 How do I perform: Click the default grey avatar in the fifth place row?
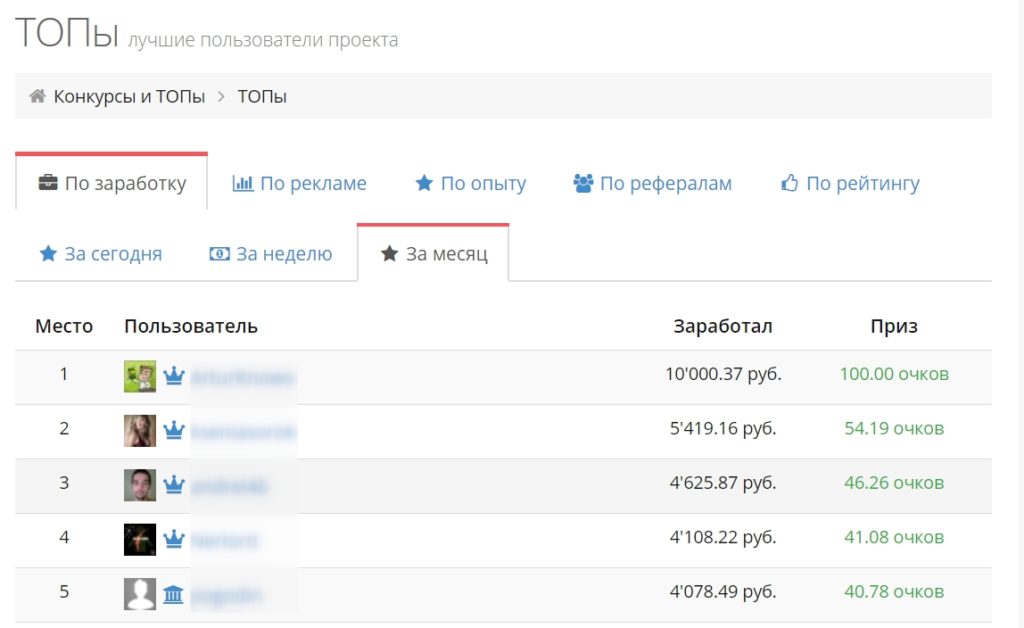(140, 594)
